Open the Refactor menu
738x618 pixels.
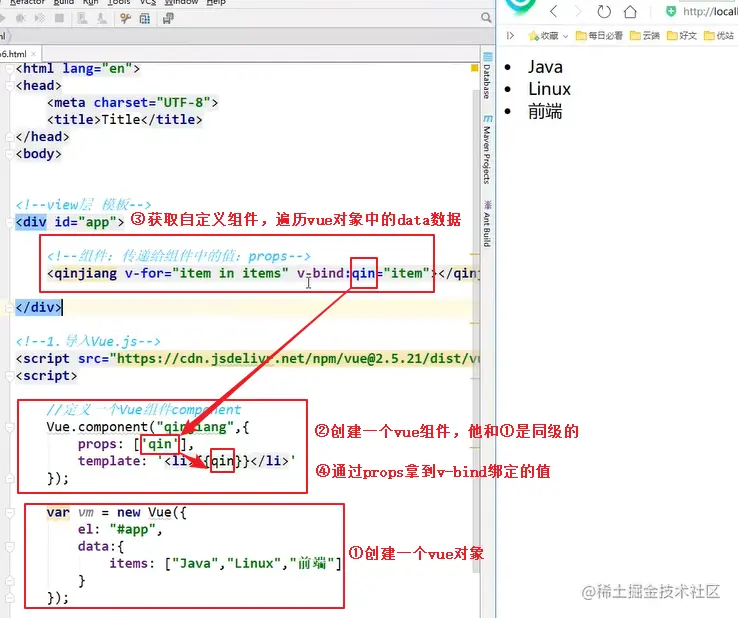pyautogui.click(x=27, y=2)
